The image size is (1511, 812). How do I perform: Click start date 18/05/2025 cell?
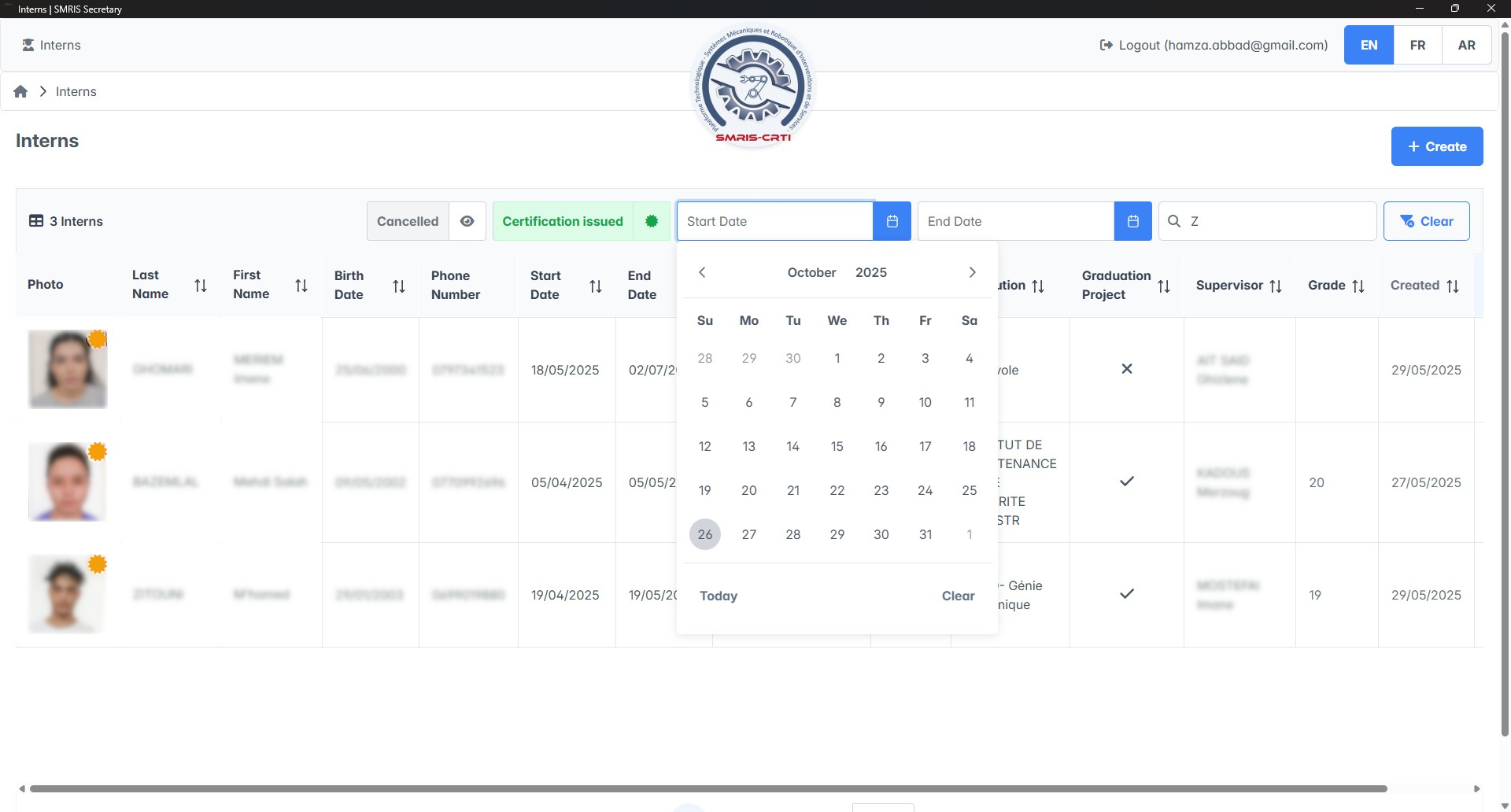565,370
